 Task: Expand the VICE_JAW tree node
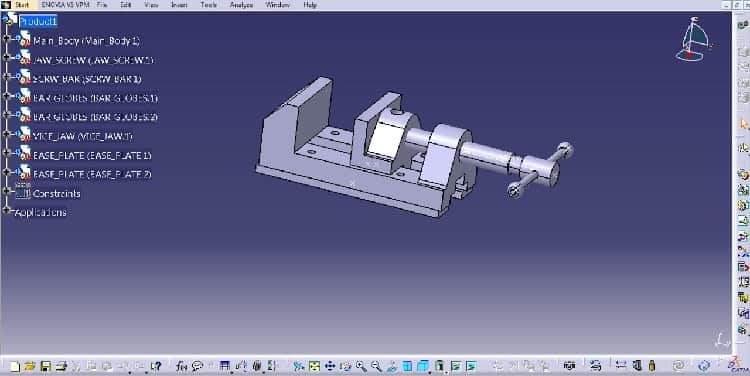(6, 133)
